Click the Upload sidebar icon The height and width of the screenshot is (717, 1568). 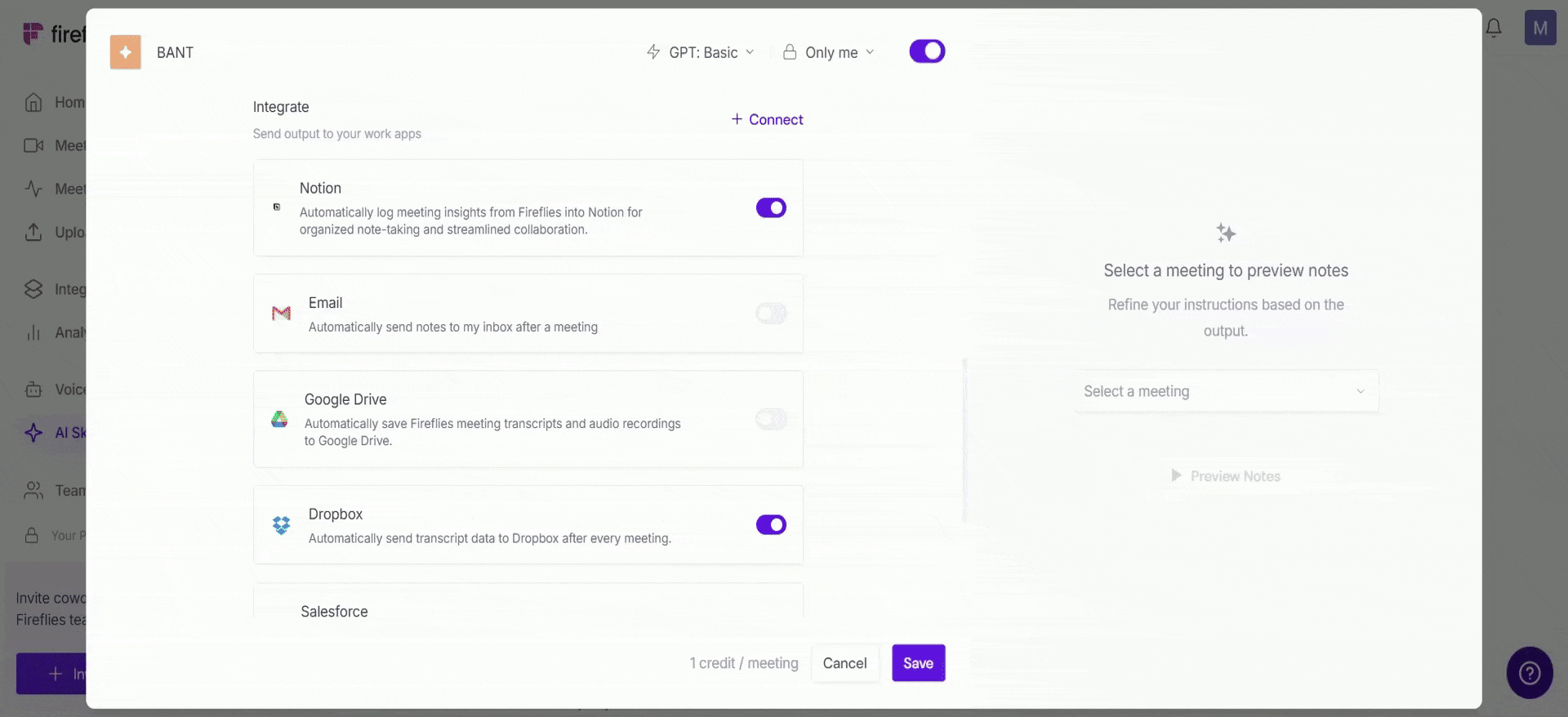pos(33,232)
